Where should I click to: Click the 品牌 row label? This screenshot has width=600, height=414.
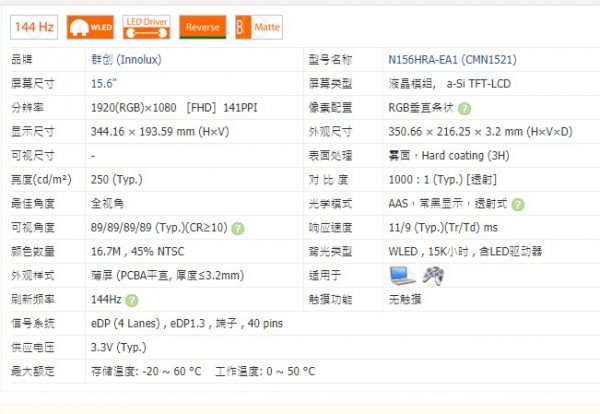tap(22, 60)
